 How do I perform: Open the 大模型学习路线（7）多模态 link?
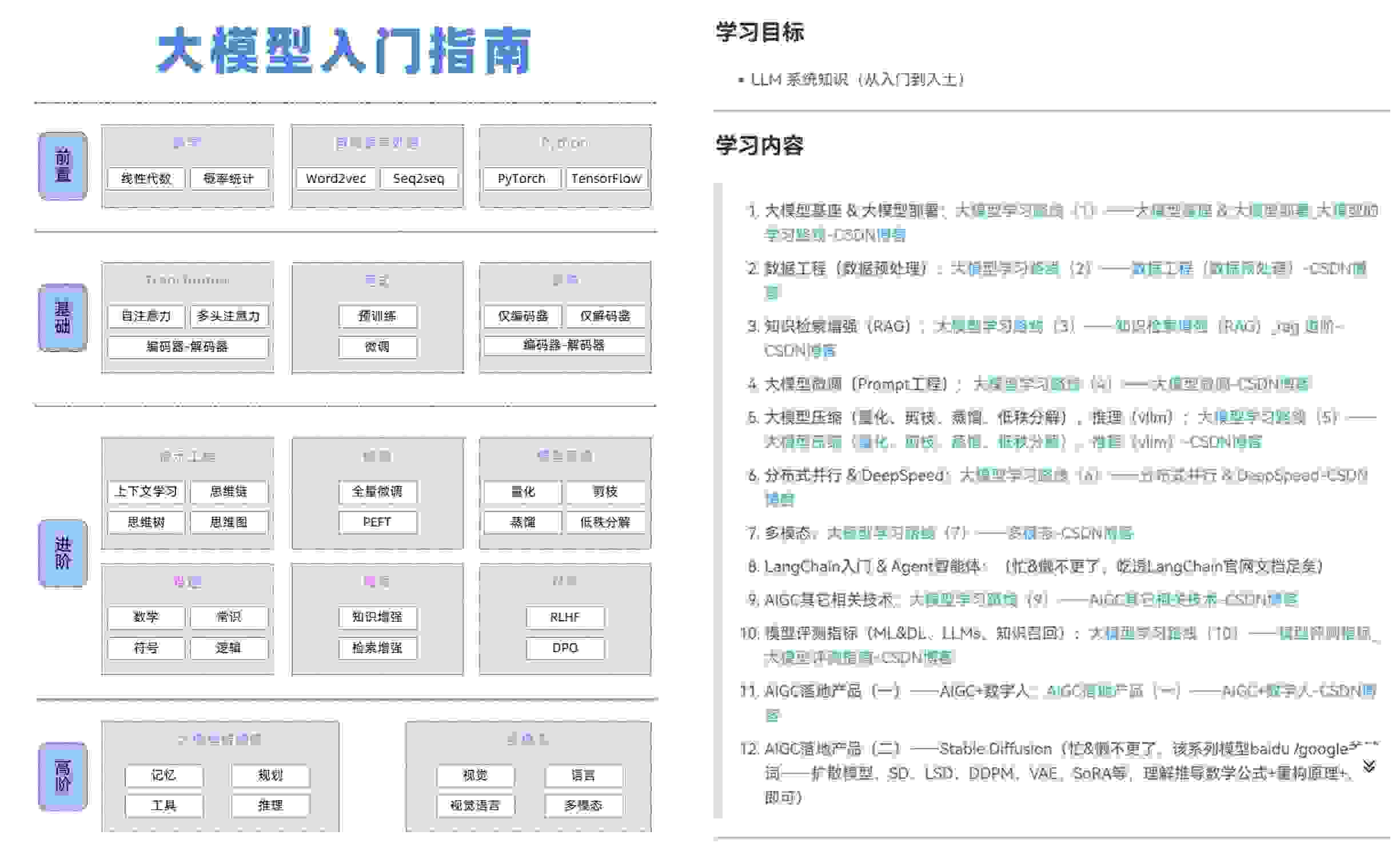tap(980, 533)
